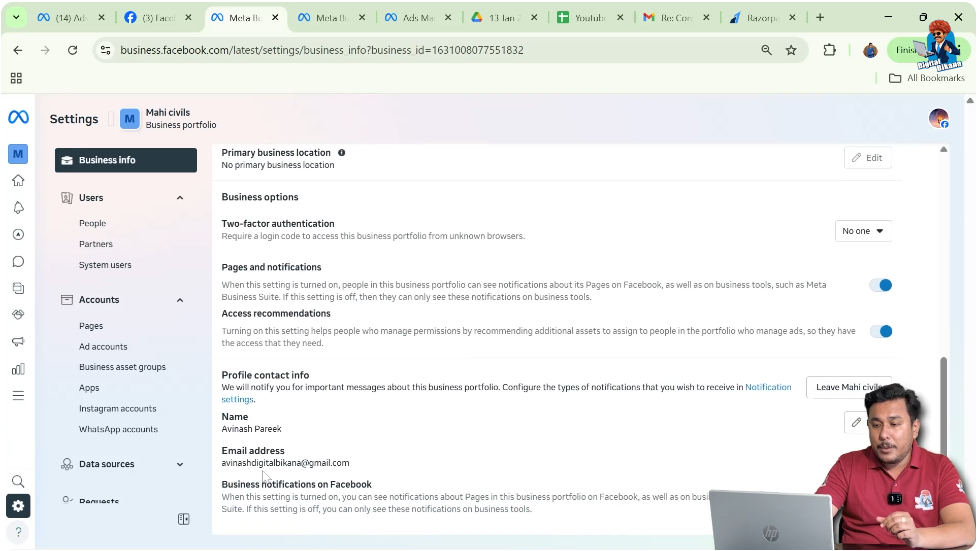Image resolution: width=978 pixels, height=551 pixels.
Task: Toggle Access recommendations switch
Action: pyautogui.click(x=881, y=331)
